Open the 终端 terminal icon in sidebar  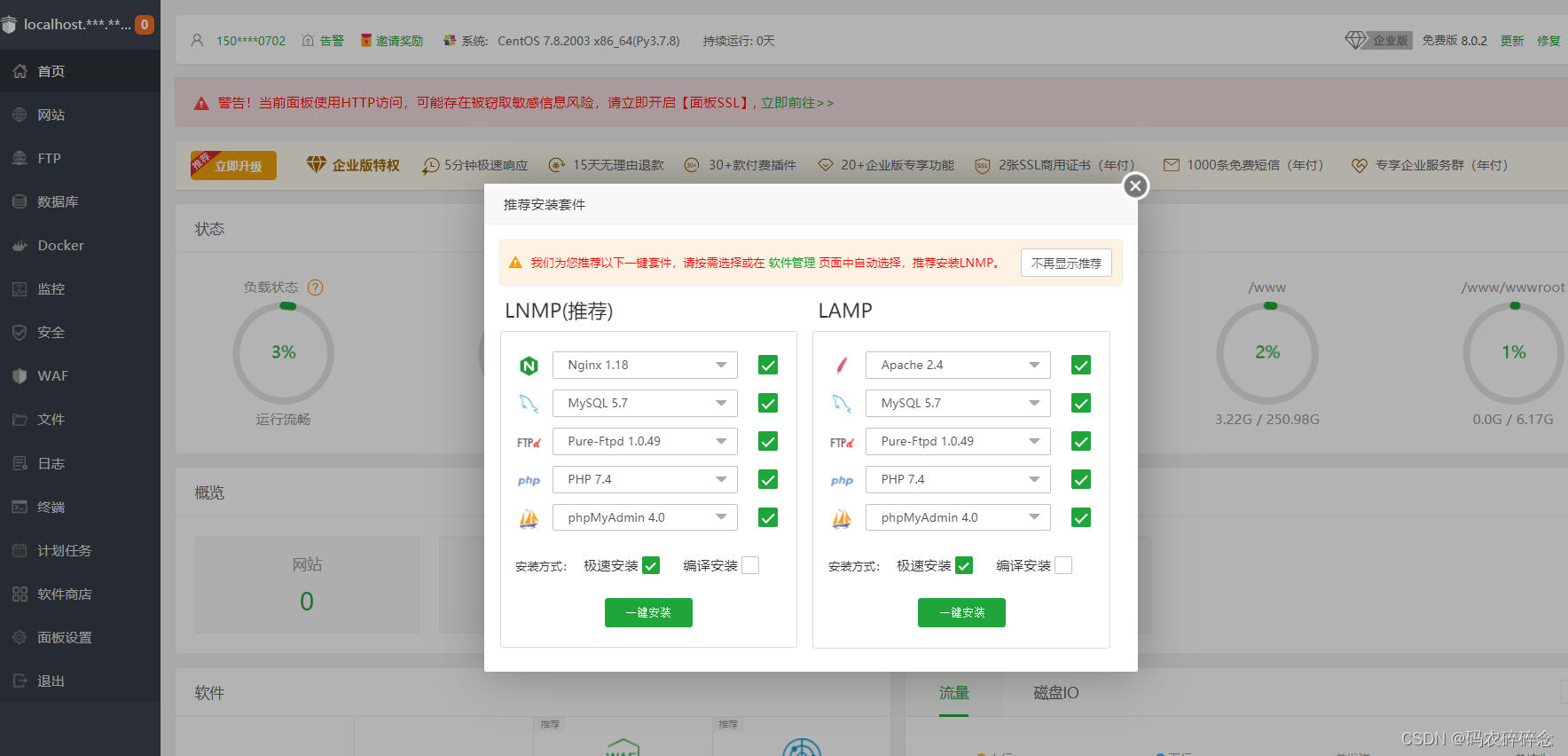tap(20, 507)
